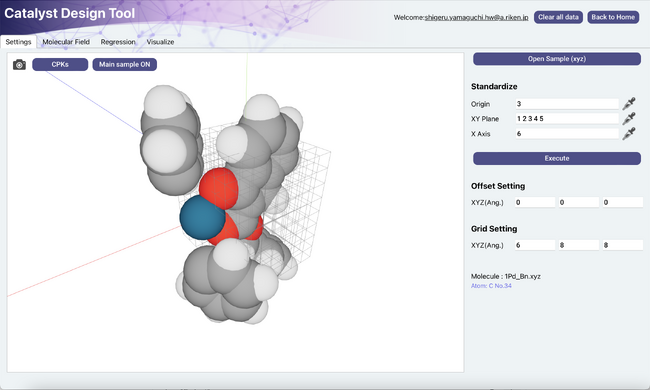
Task: Turn off Main sample ON toggle
Action: pos(124,64)
